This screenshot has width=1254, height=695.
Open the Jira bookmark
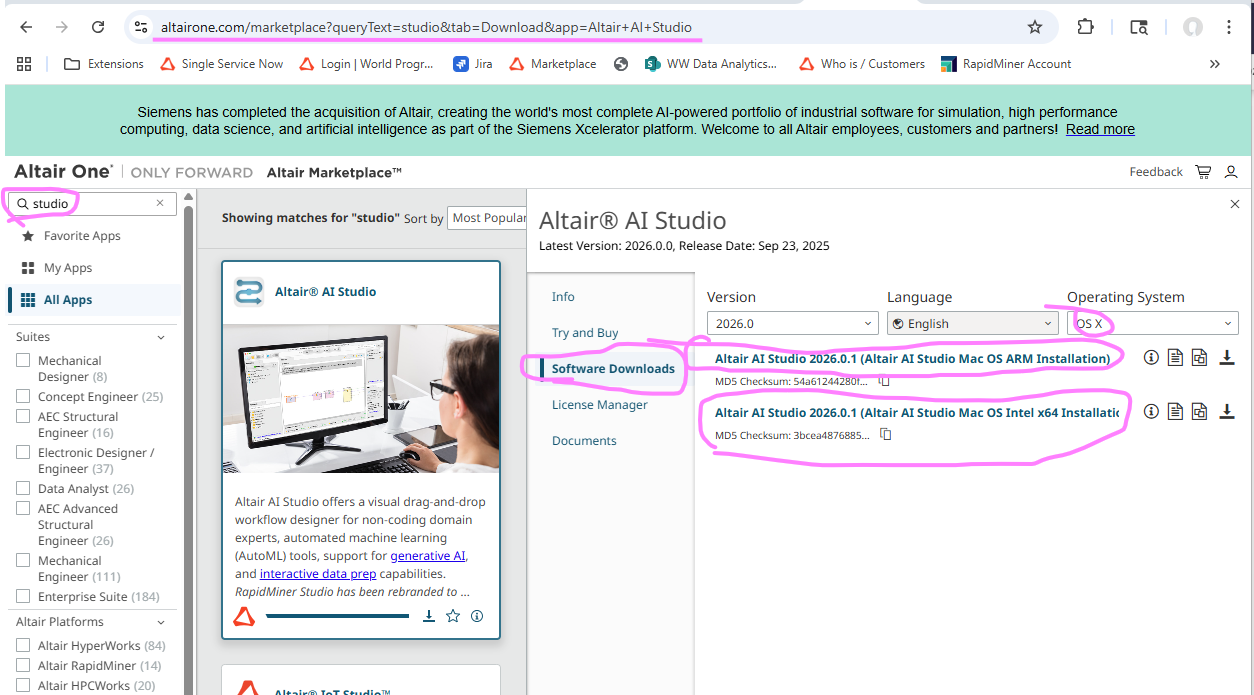473,64
